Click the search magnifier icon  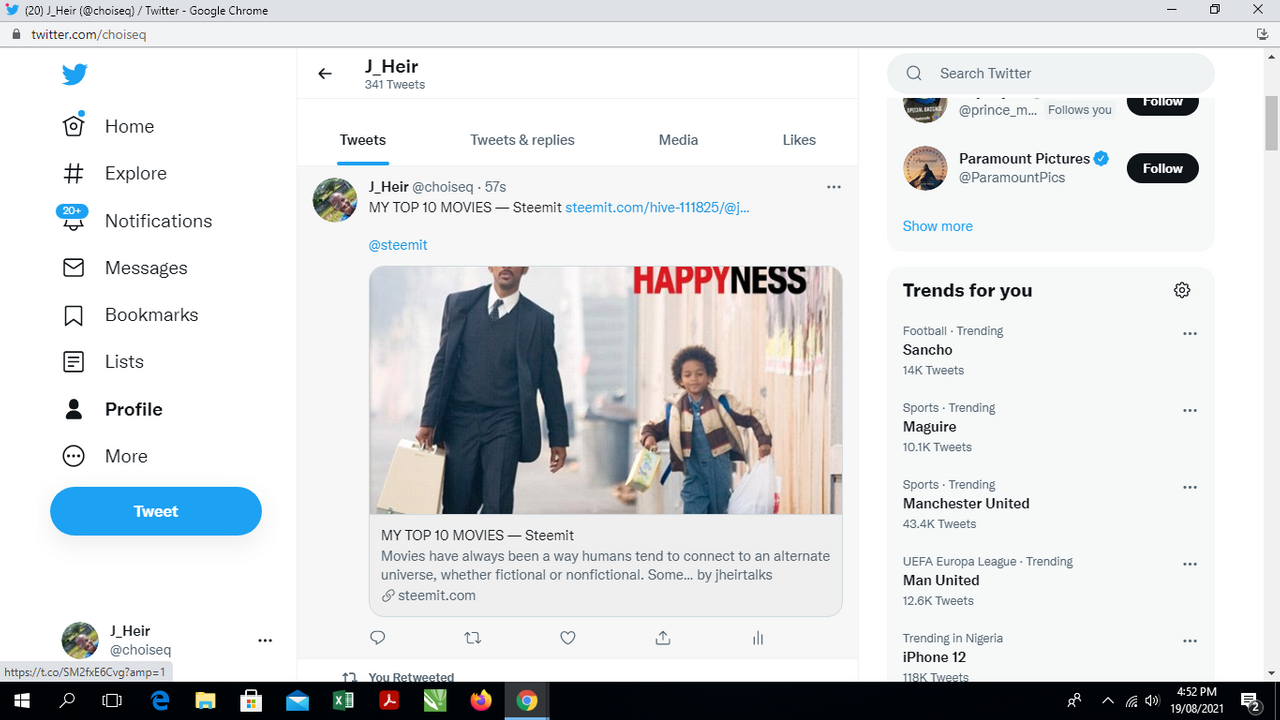coord(914,73)
